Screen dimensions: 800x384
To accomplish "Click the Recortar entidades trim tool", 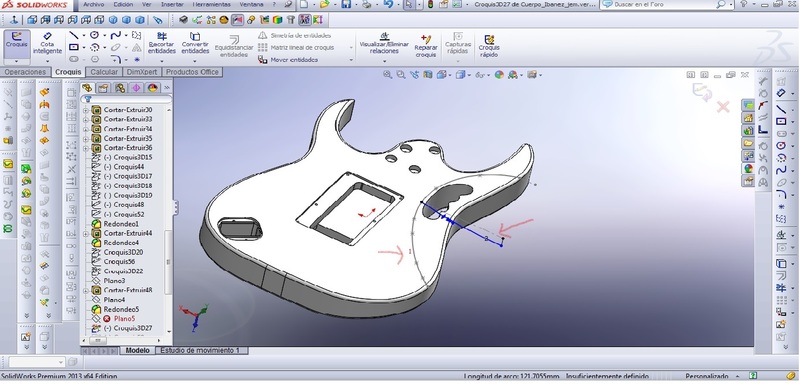I will (x=162, y=43).
